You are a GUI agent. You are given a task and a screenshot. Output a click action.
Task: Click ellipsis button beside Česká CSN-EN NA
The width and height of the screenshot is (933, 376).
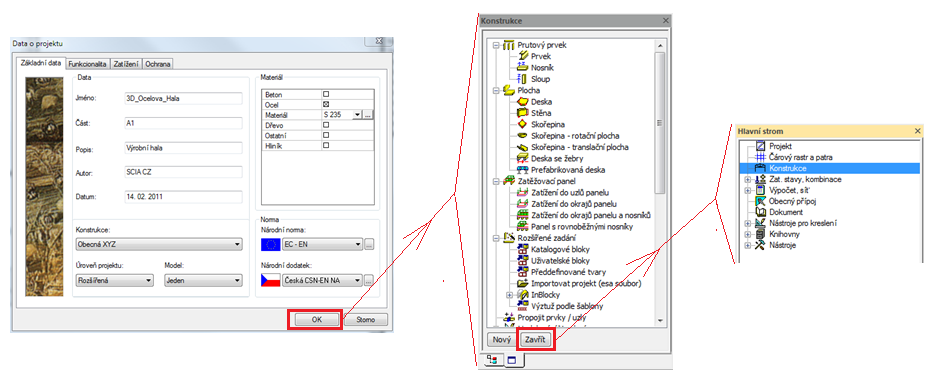pos(369,280)
